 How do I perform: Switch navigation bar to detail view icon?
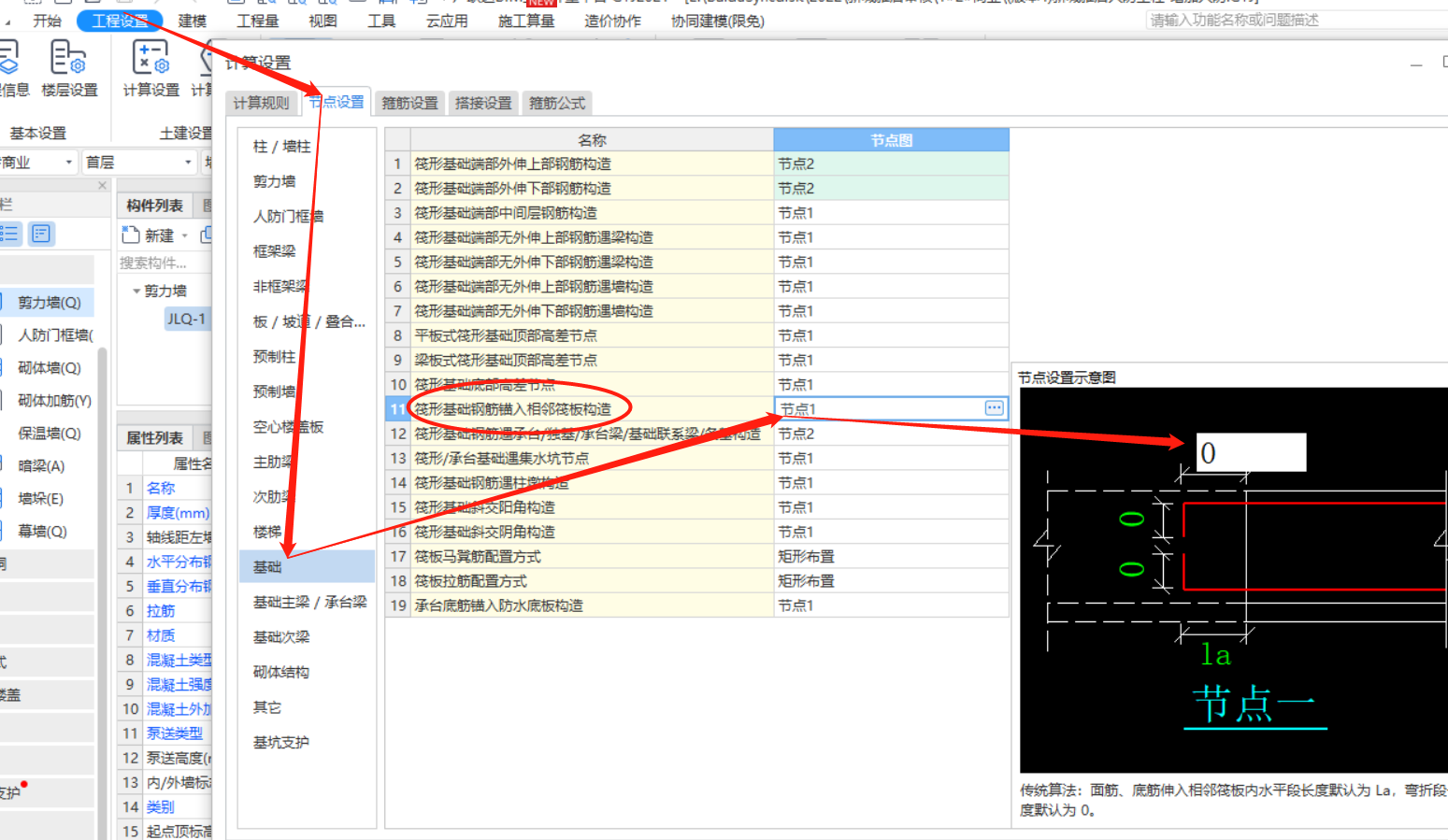(x=41, y=234)
